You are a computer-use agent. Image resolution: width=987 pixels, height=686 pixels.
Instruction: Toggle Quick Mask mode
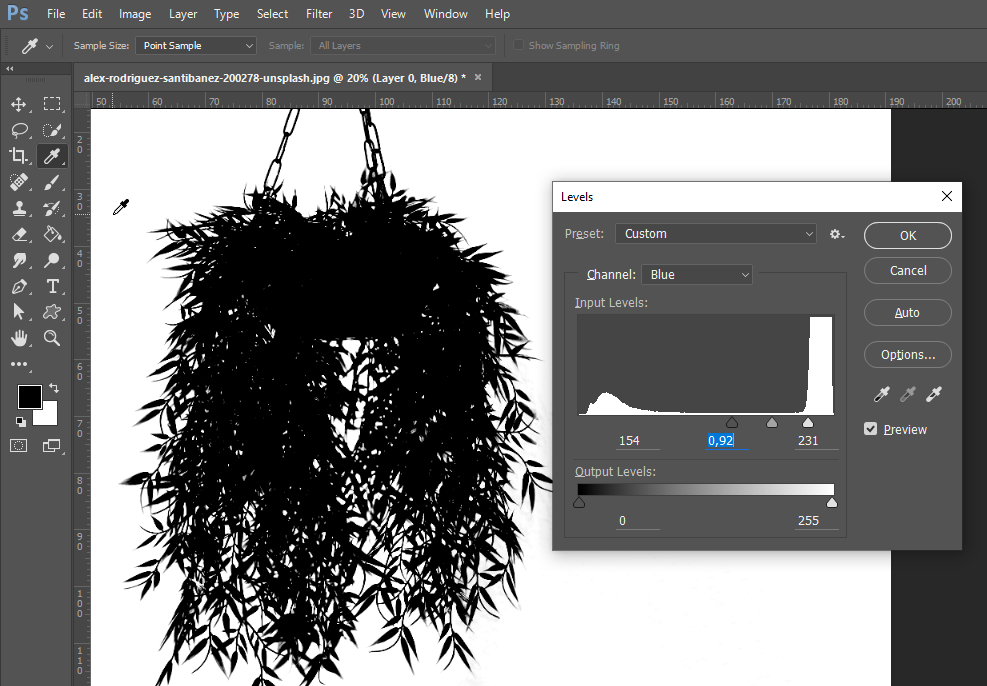(x=19, y=445)
